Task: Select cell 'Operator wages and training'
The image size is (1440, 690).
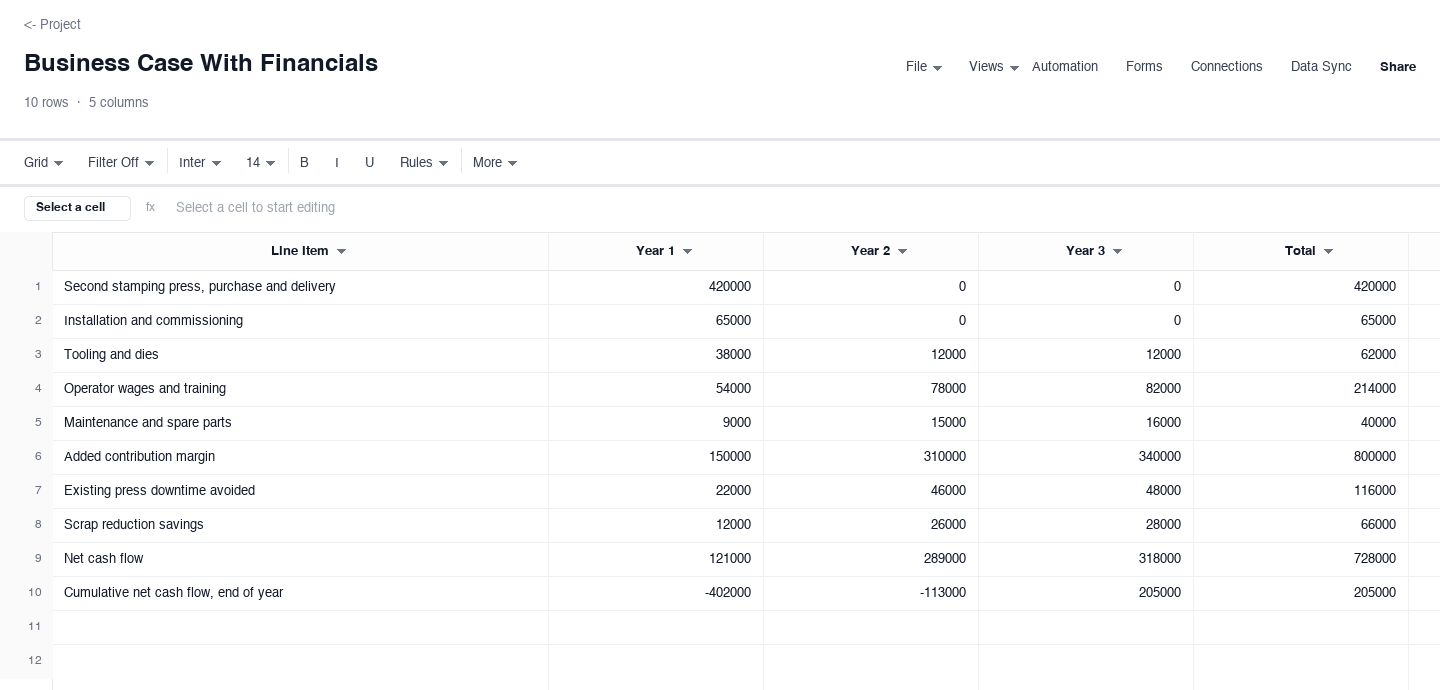Action: 300,389
